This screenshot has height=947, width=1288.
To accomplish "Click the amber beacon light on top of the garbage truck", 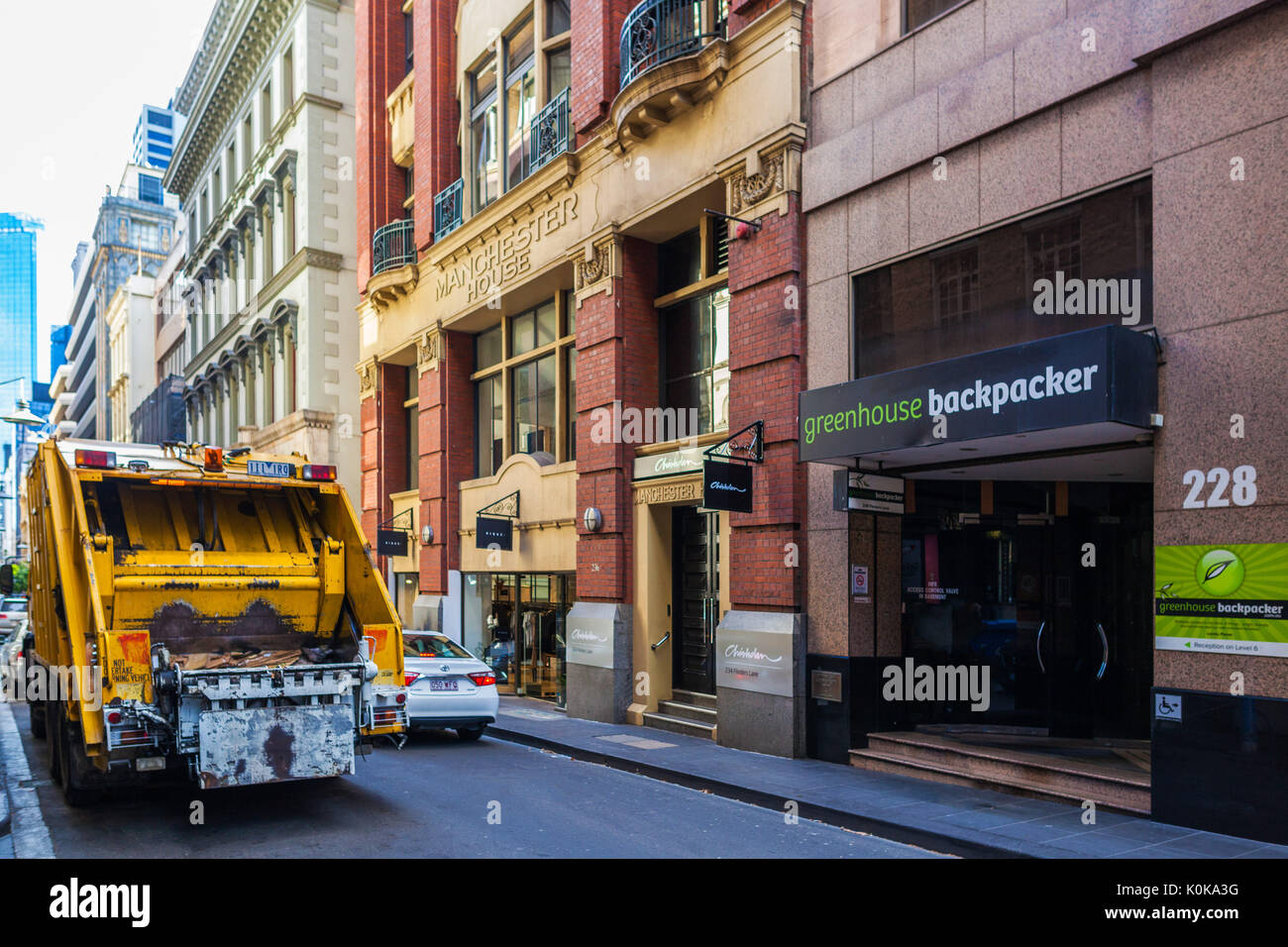I will point(213,459).
